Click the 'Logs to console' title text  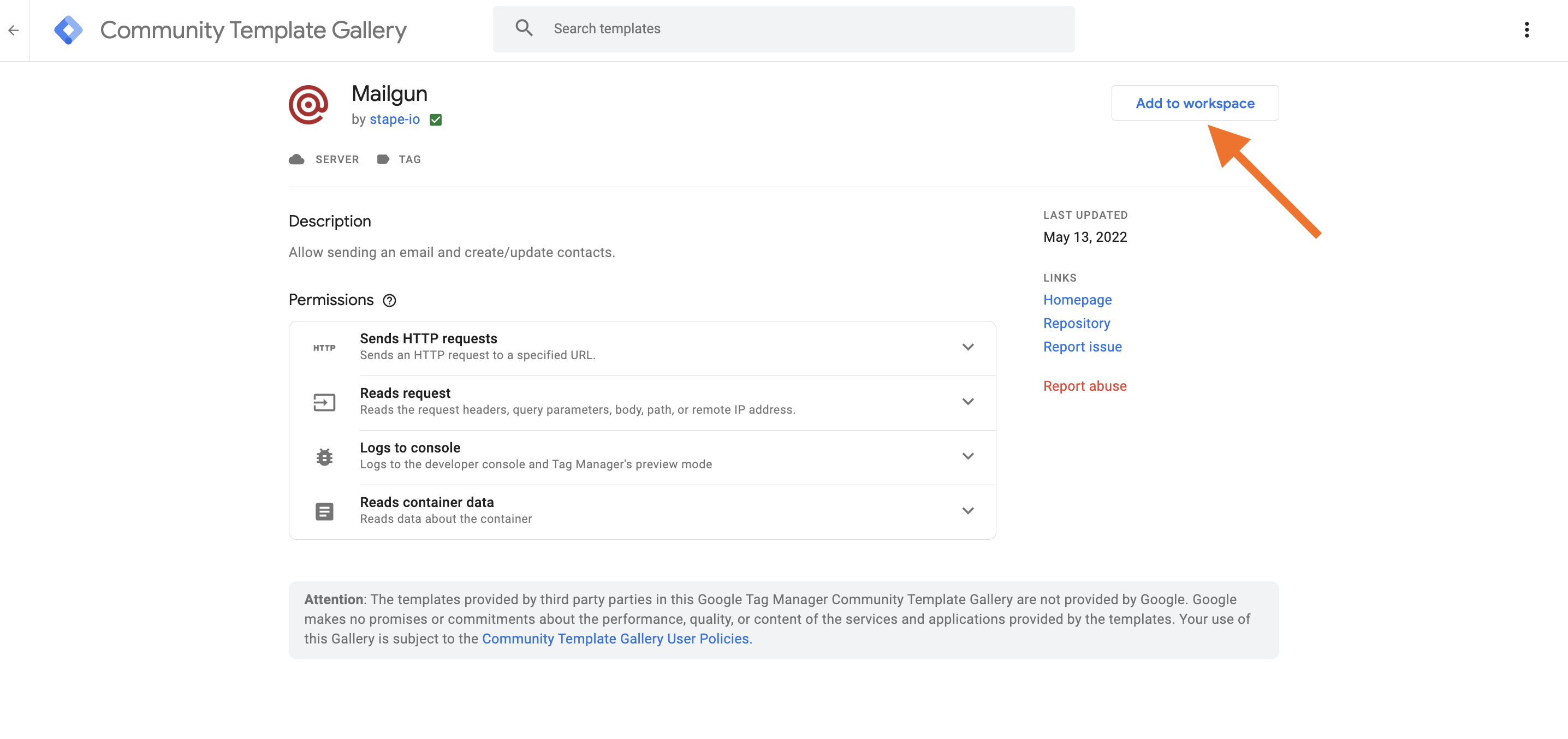point(409,448)
